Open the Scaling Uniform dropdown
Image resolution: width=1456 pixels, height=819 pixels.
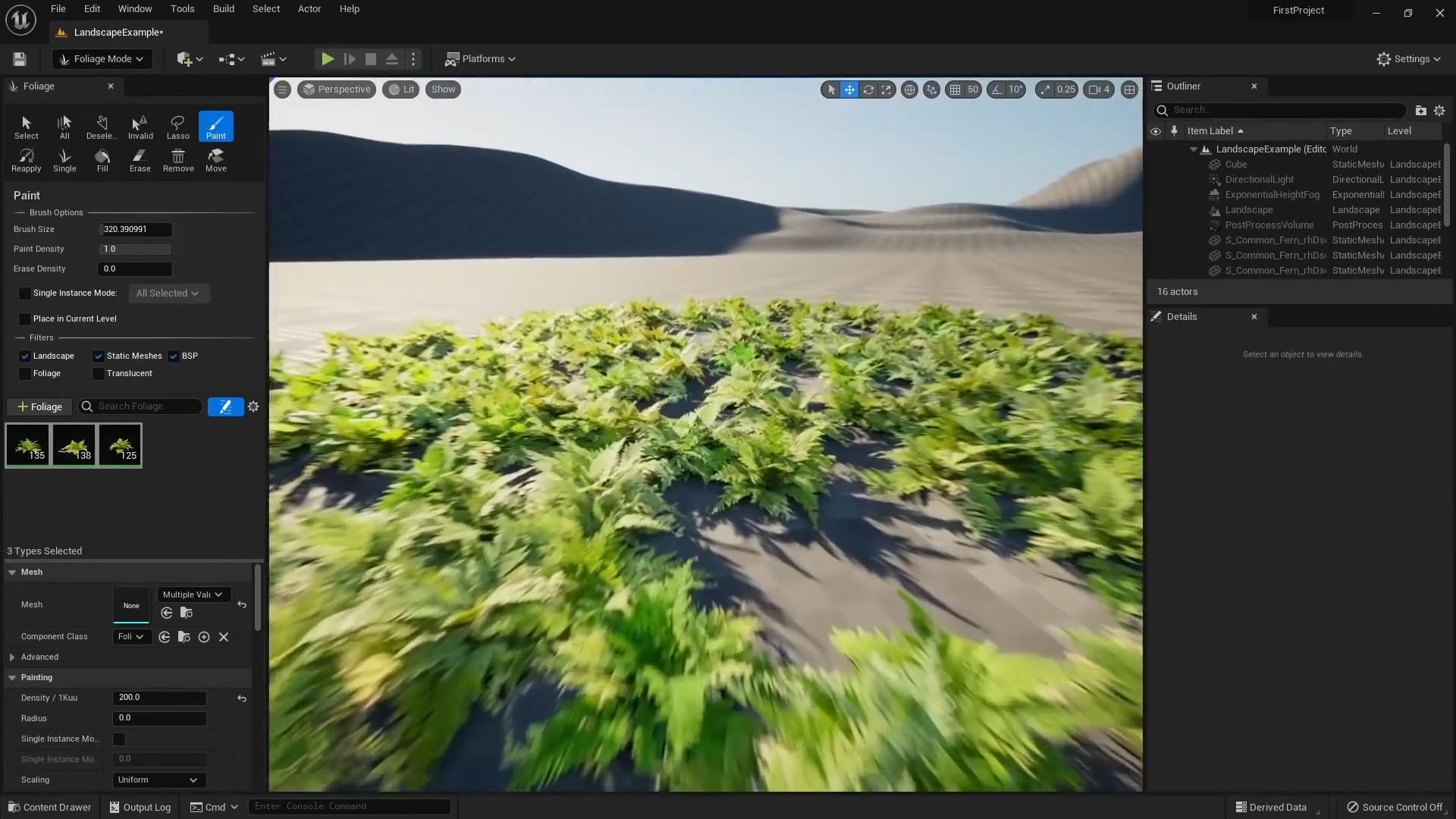pyautogui.click(x=158, y=780)
